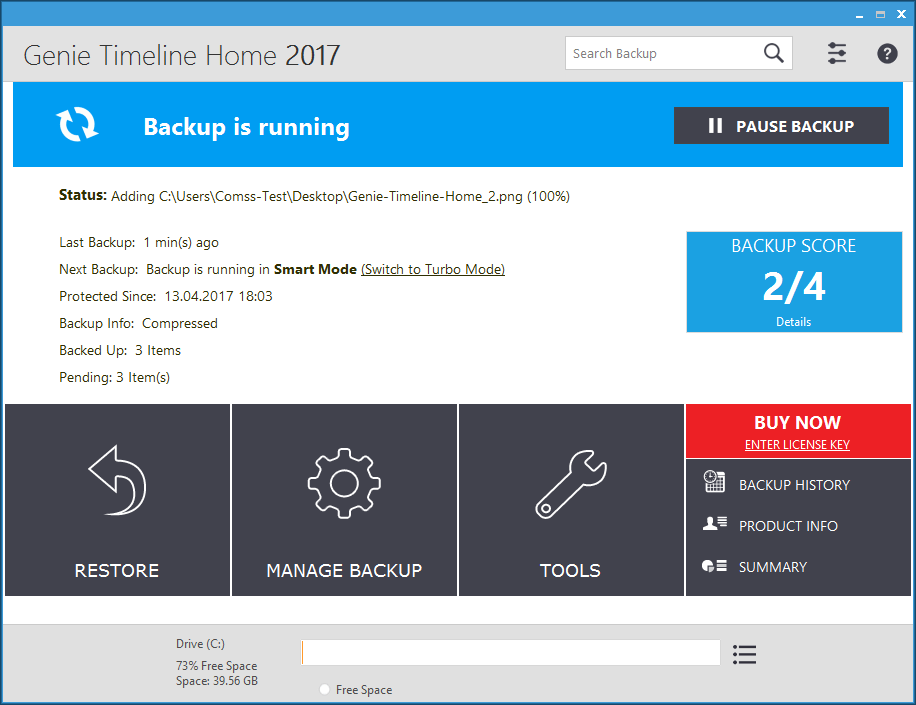Minimize the Genie Timeline window
The height and width of the screenshot is (705, 916).
[x=859, y=15]
